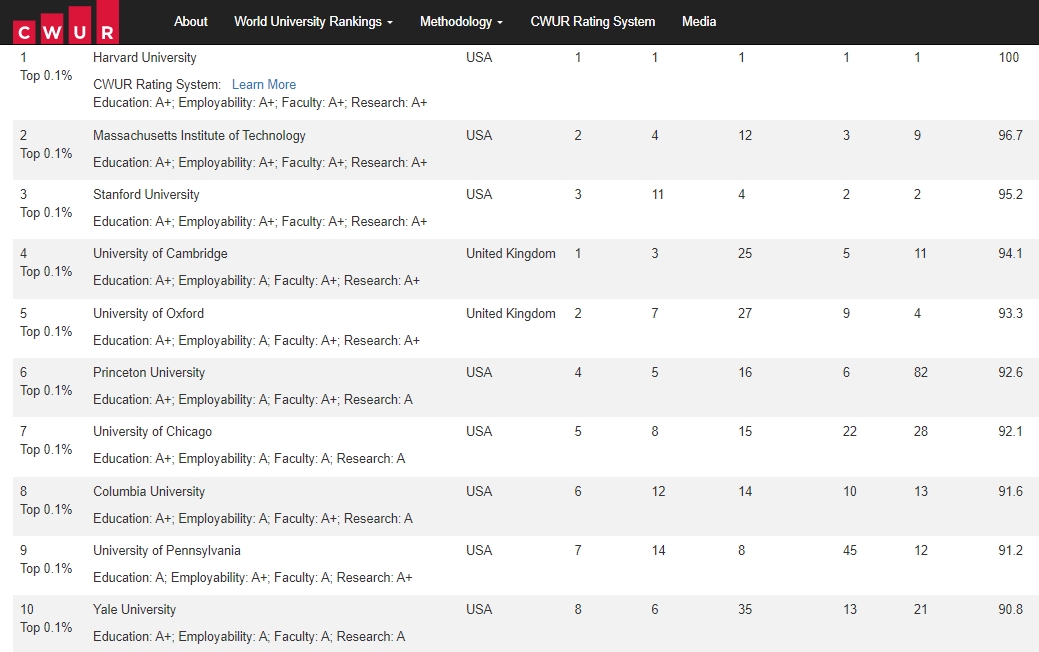
Task: Click Harvard's overall score of 100
Action: 1009,58
